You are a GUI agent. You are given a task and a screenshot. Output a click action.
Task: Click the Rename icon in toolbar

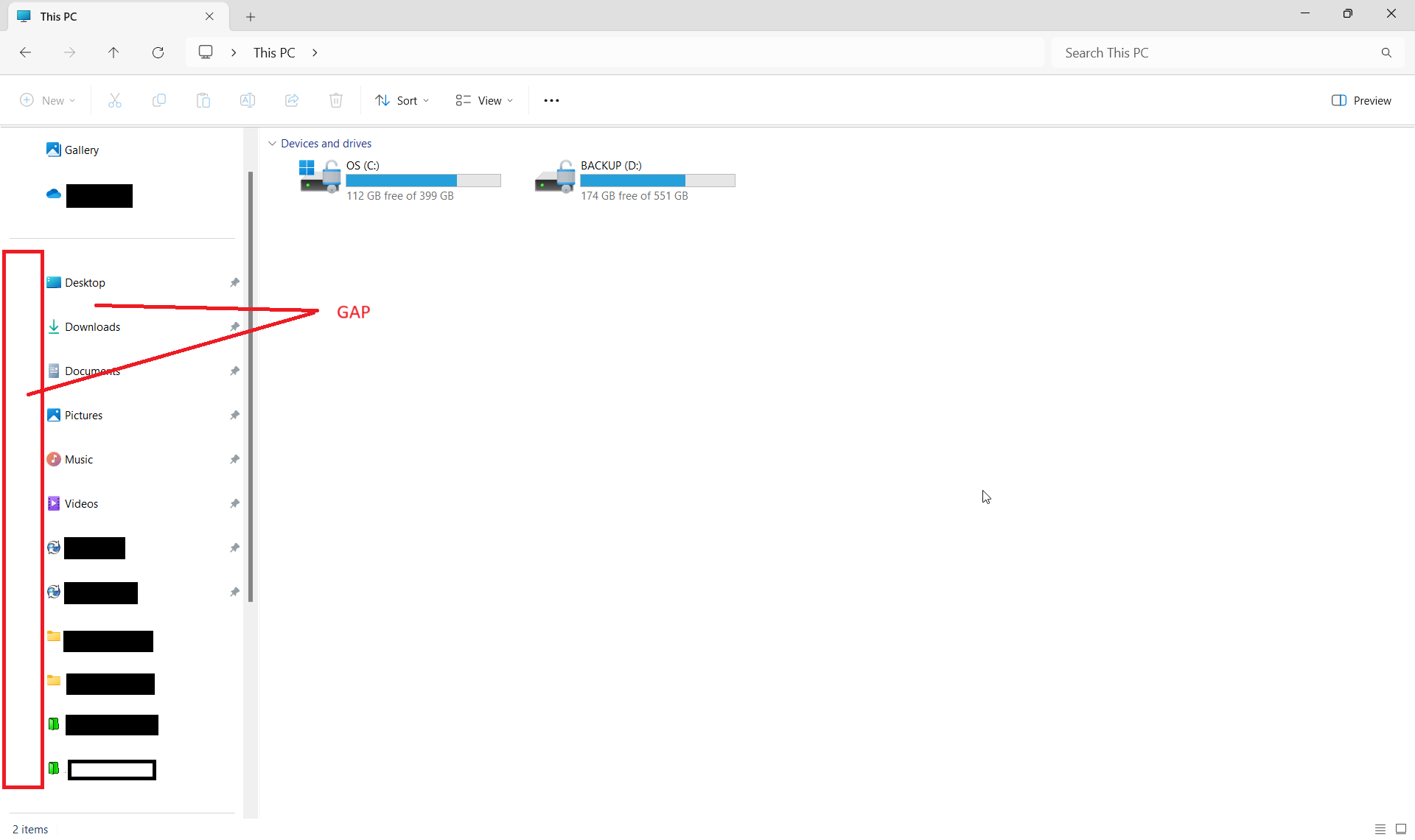point(248,100)
